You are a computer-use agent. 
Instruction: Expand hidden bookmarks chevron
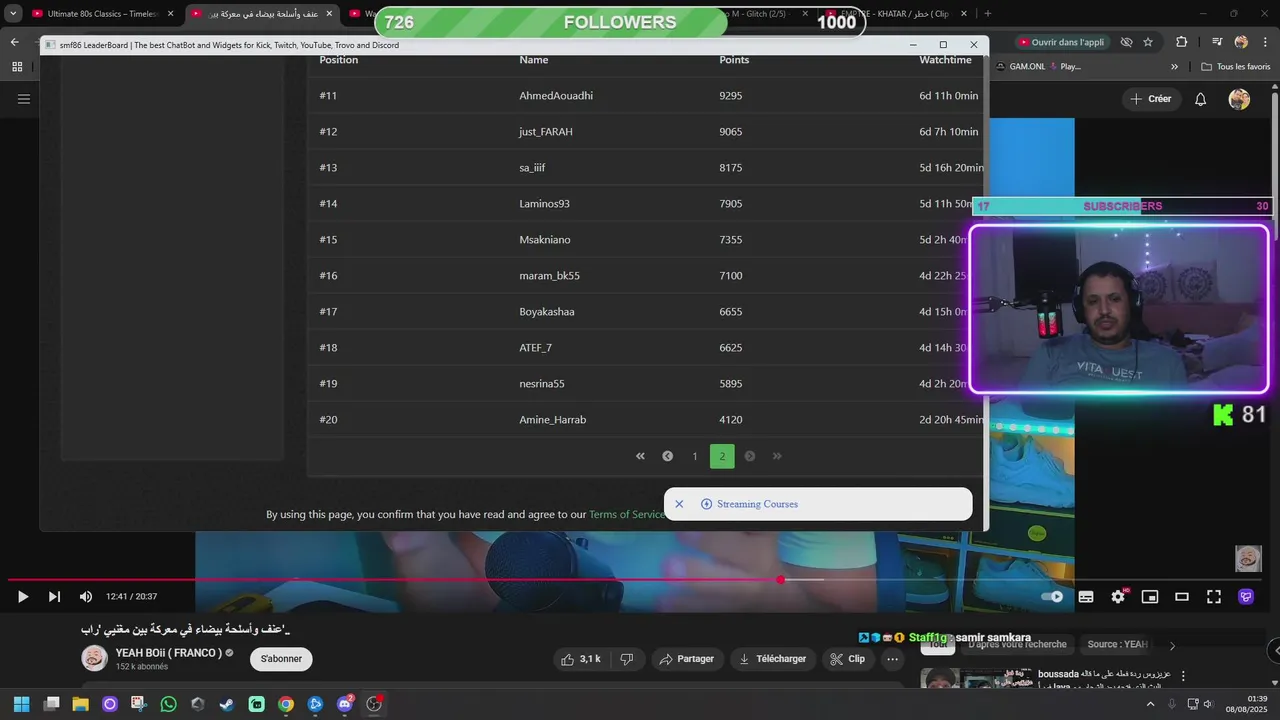coord(1174,67)
